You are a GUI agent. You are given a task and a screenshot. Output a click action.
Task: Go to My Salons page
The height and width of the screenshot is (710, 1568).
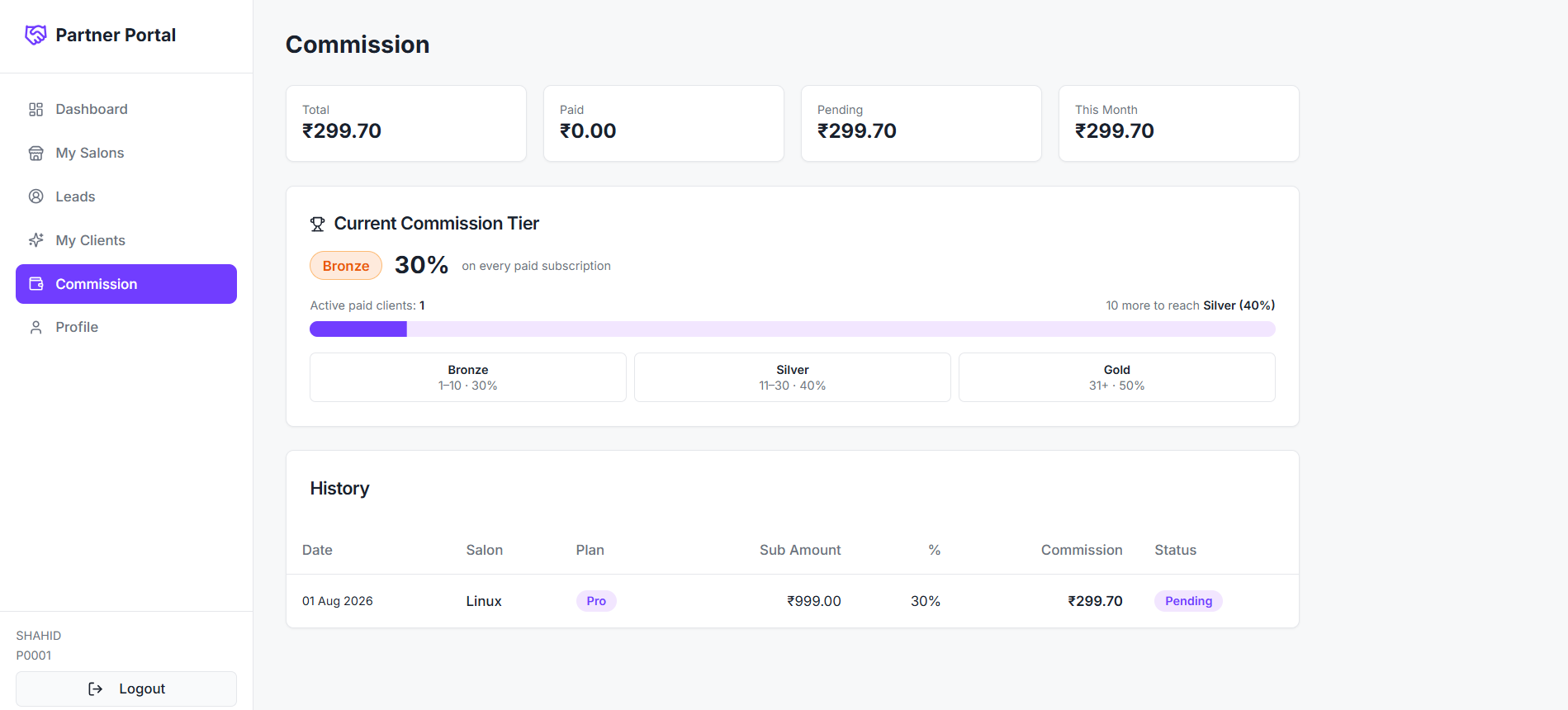(126, 153)
